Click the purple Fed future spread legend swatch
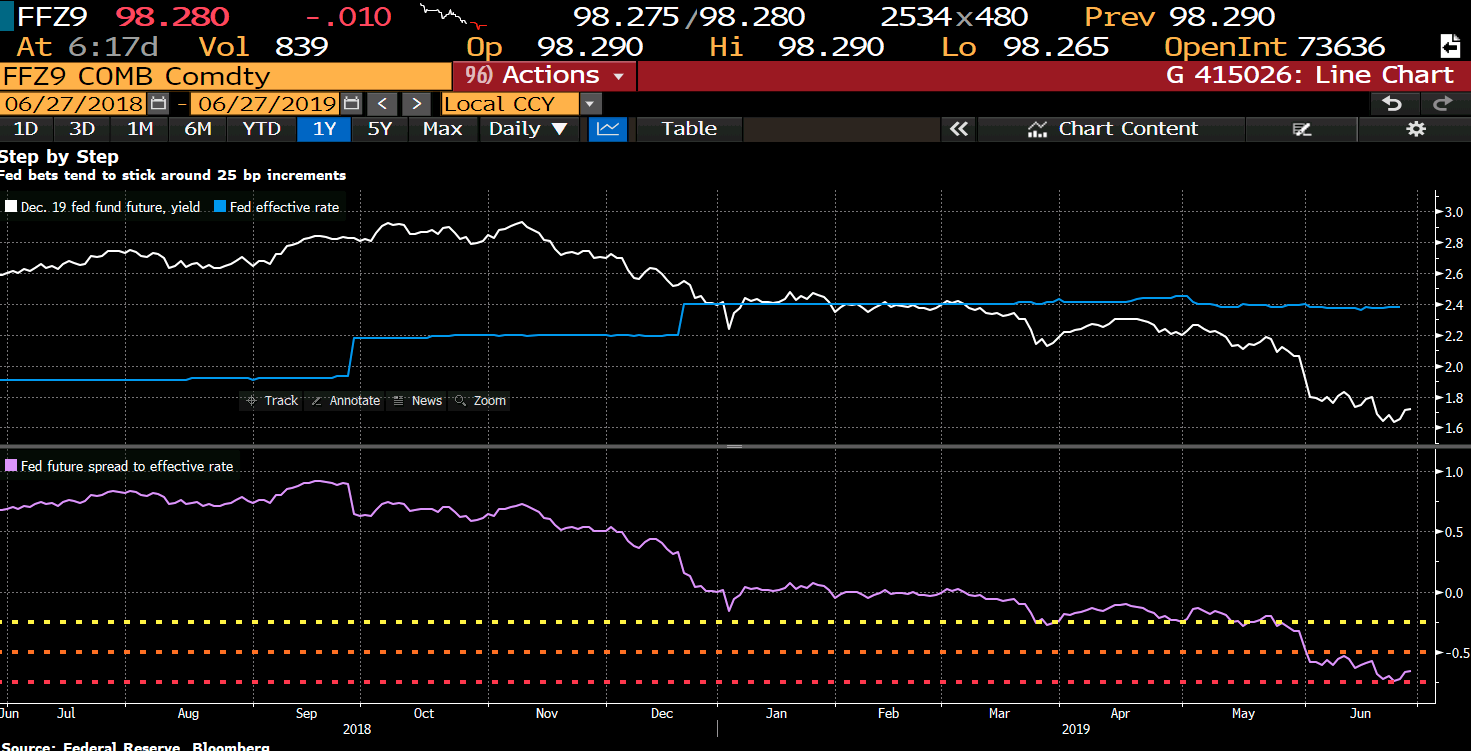Viewport: 1471px width, 751px height. (x=11, y=466)
